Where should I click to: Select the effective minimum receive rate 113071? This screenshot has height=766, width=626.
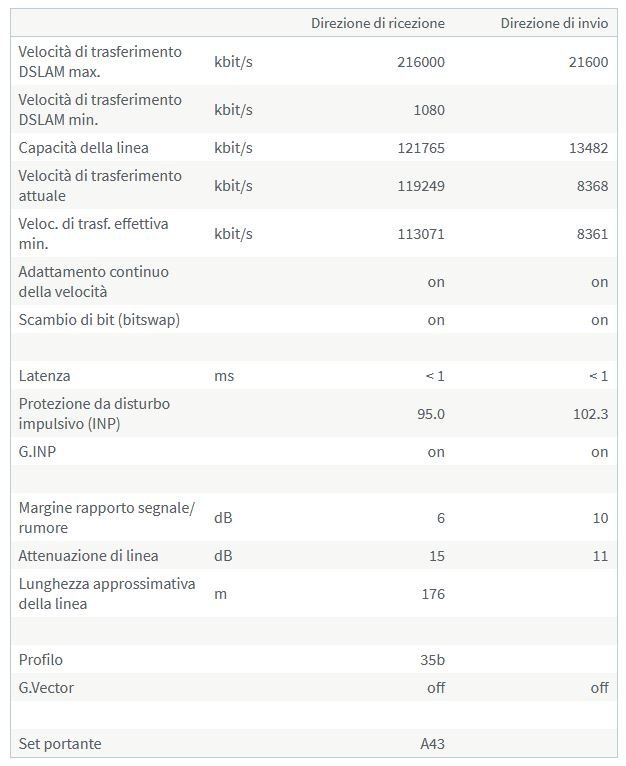(420, 234)
